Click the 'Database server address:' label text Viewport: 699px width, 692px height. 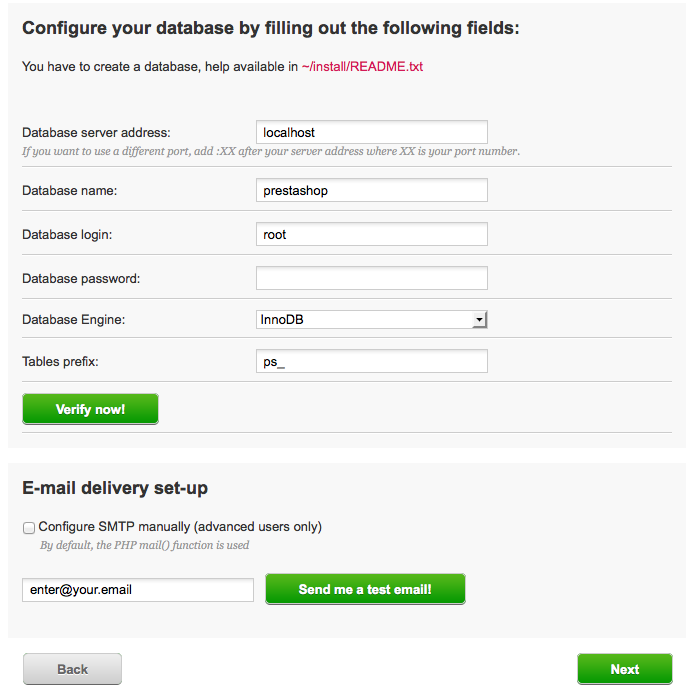point(96,132)
